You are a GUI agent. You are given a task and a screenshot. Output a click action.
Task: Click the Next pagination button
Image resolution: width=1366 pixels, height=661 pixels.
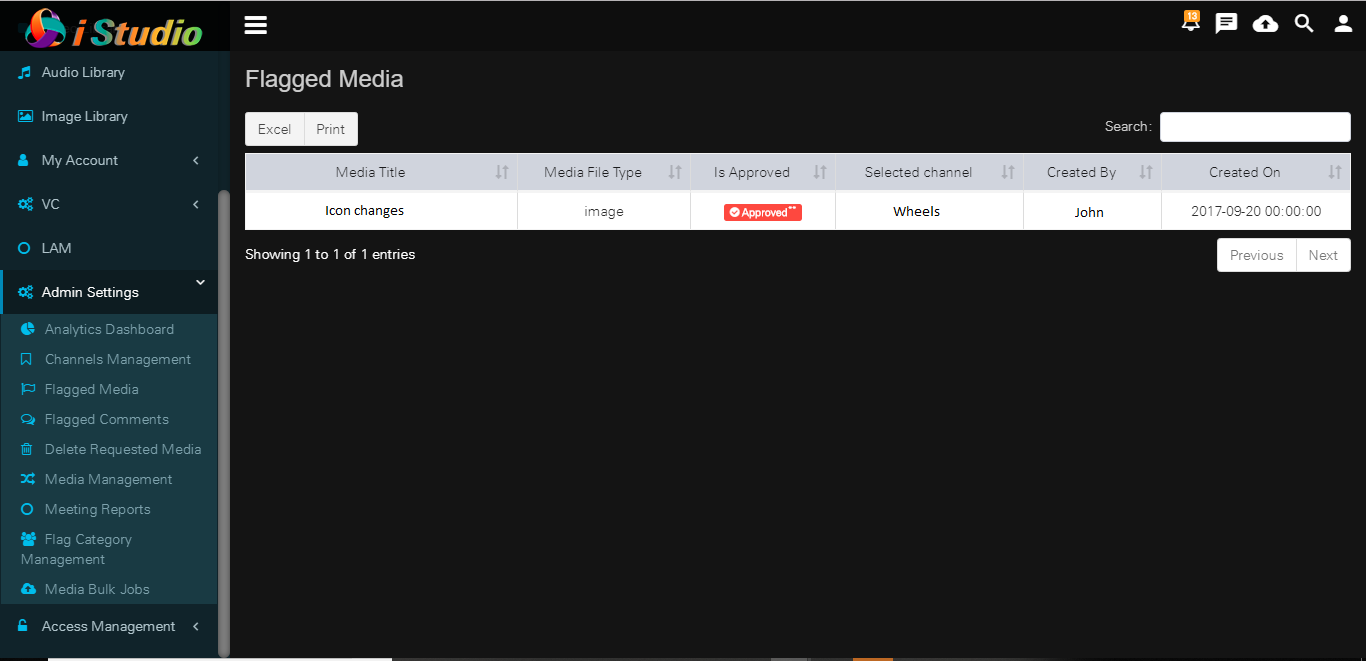[1323, 255]
